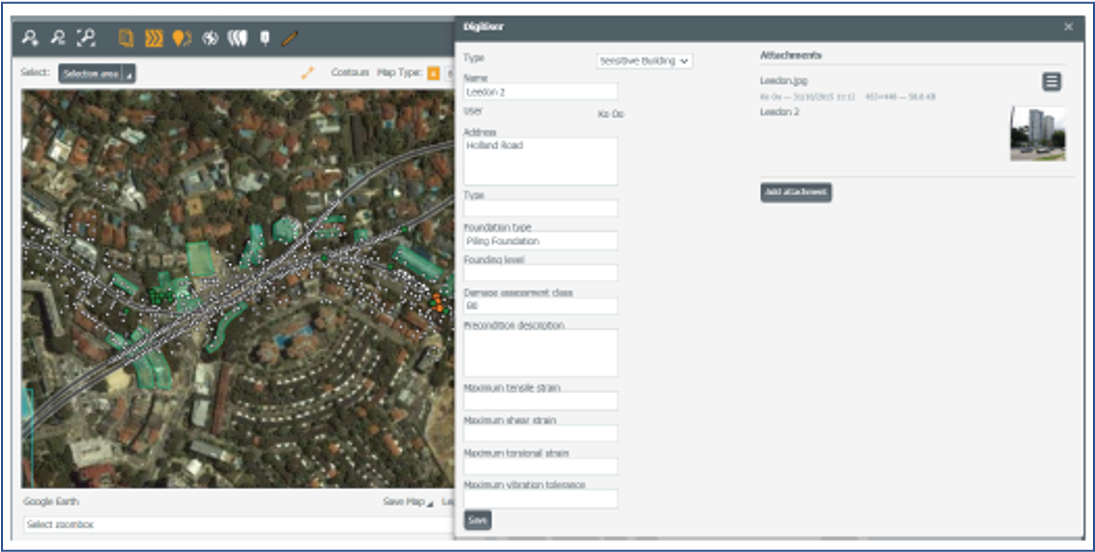Click the Maximum tensile strain field
The image size is (1095, 552).
point(541,400)
